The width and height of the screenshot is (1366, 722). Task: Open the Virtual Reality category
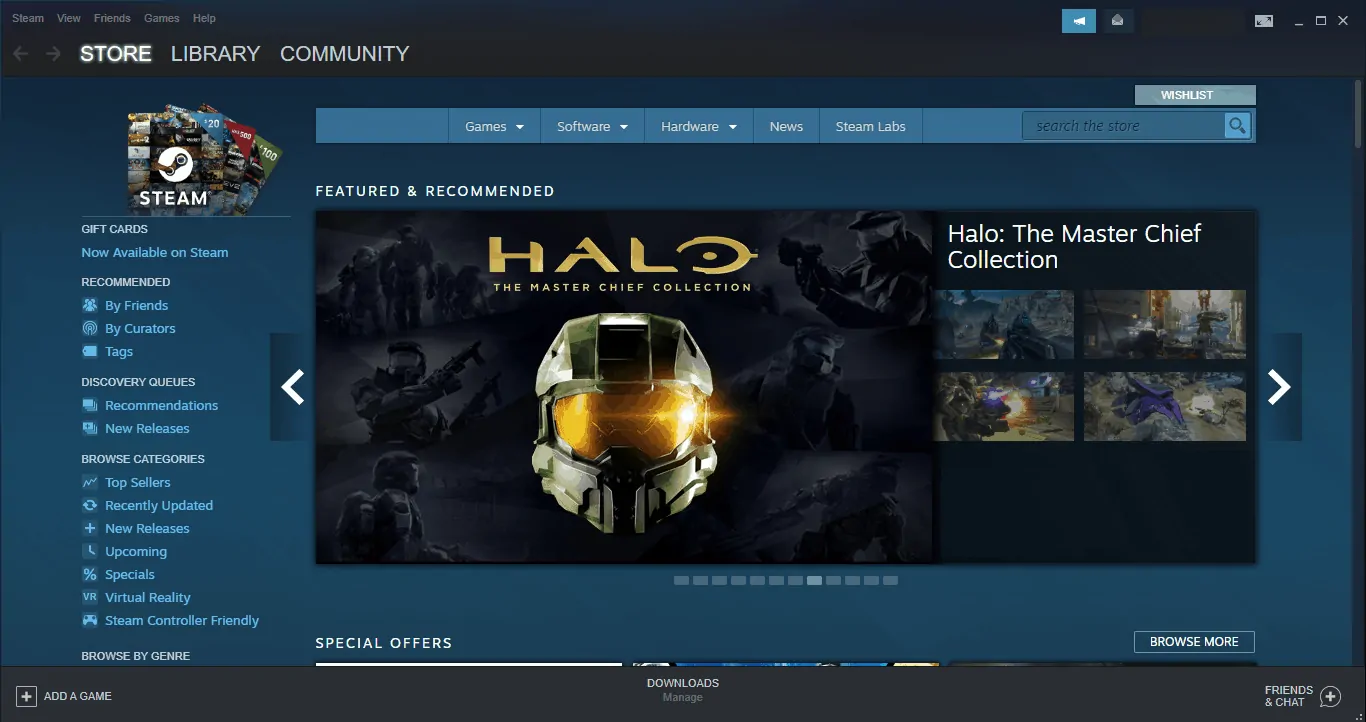coord(148,597)
